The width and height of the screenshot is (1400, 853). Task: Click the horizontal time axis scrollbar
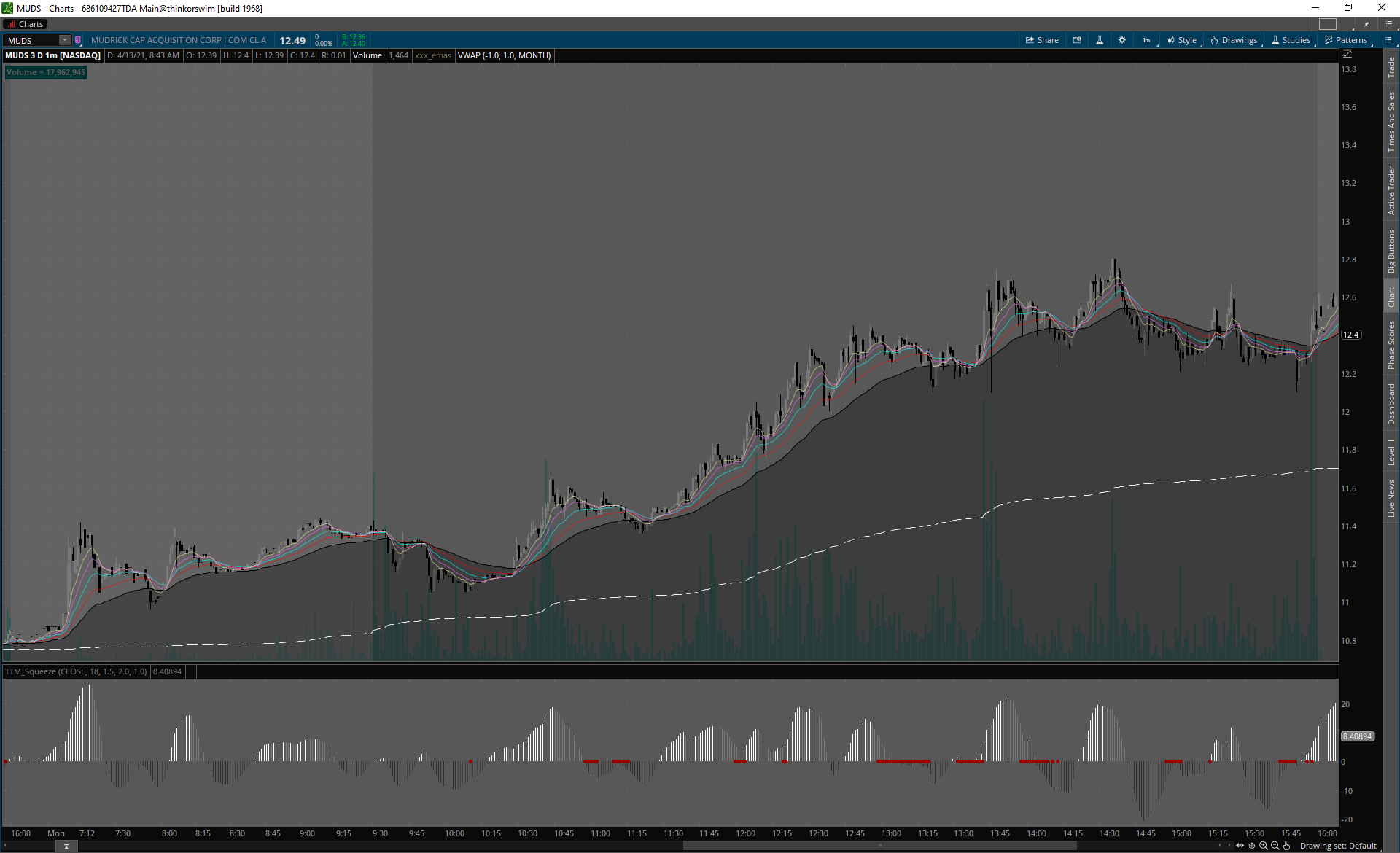click(879, 846)
